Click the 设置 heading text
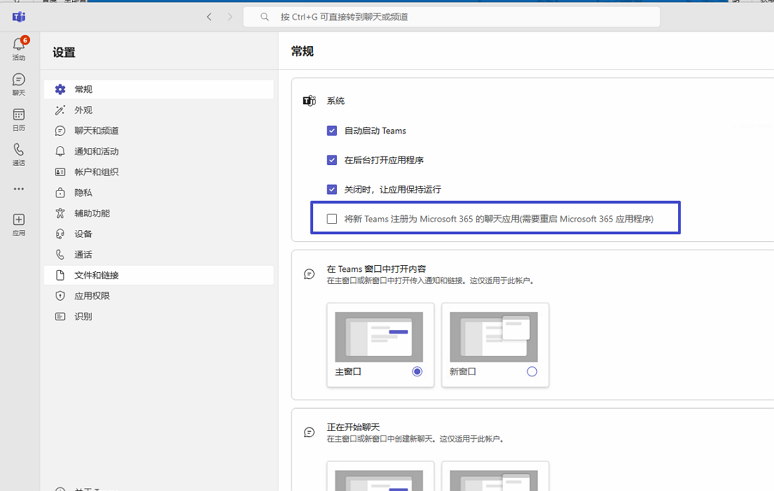Screen dimensions: 774x491 coord(64,52)
